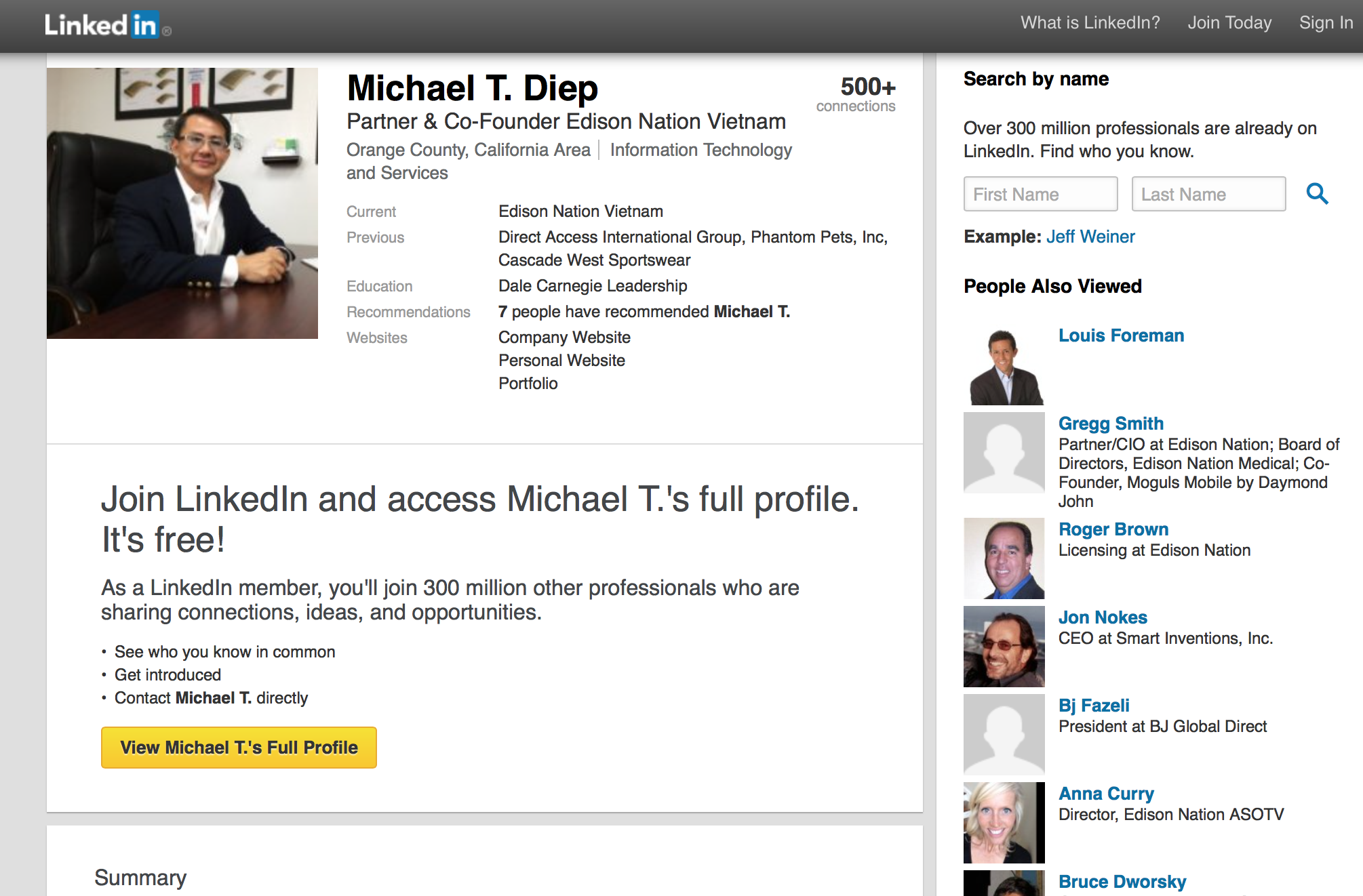Open Bruce Dworsky's profile link

(1122, 882)
